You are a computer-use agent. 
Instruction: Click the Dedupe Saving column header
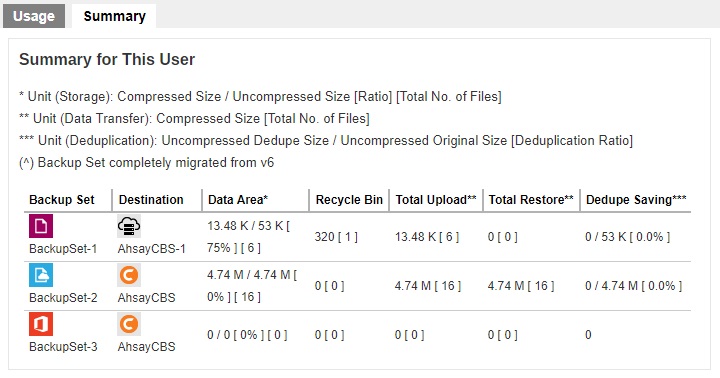pos(636,200)
